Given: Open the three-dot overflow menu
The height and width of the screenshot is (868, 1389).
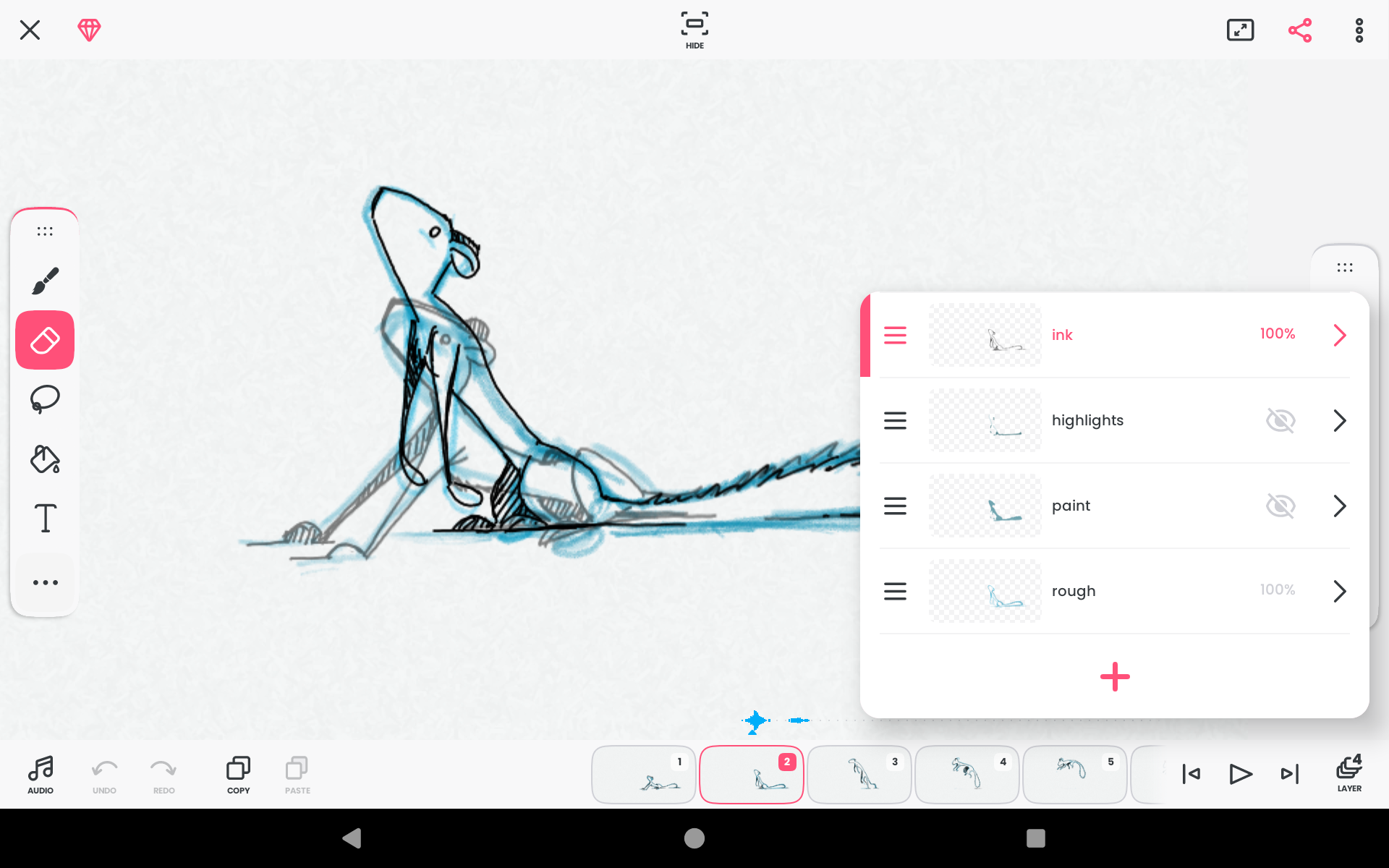Looking at the screenshot, I should tap(1359, 30).
